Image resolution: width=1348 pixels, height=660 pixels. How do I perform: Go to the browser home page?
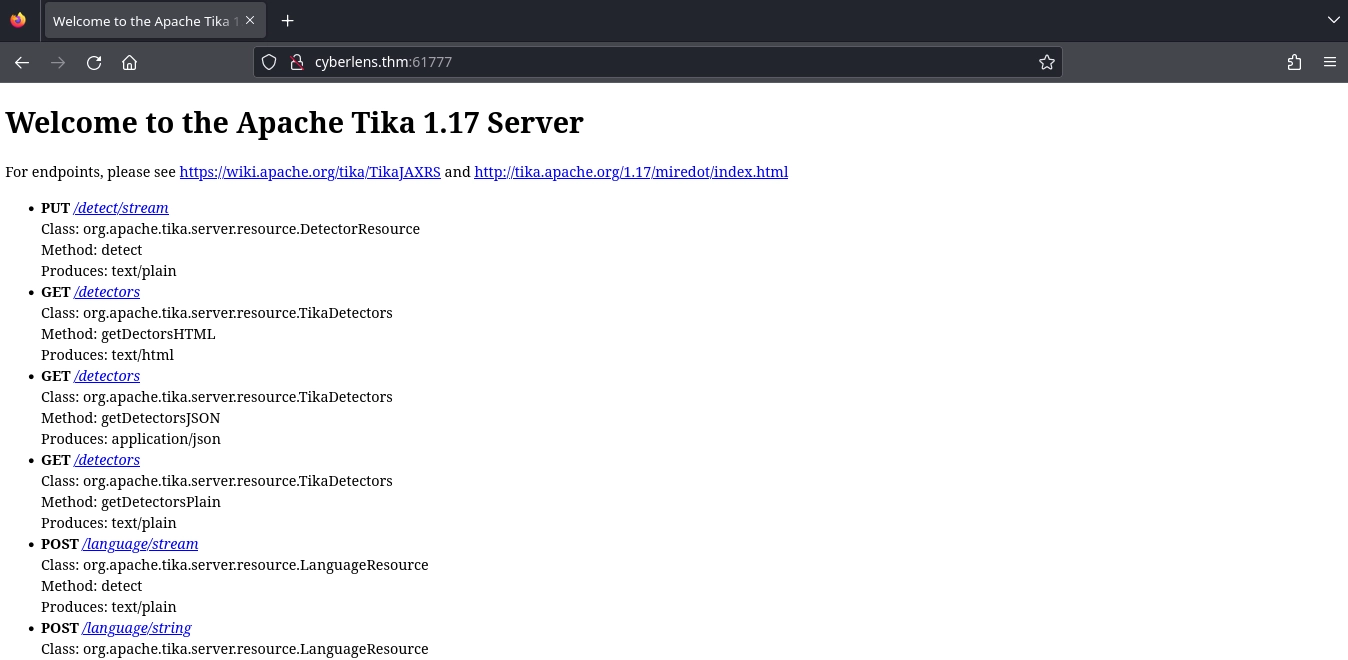(129, 62)
